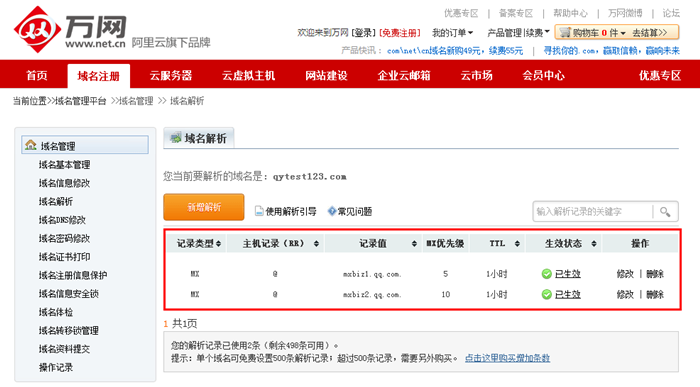Sort by 主机记录 (RR) column arrows
The image size is (700, 387).
[316, 244]
